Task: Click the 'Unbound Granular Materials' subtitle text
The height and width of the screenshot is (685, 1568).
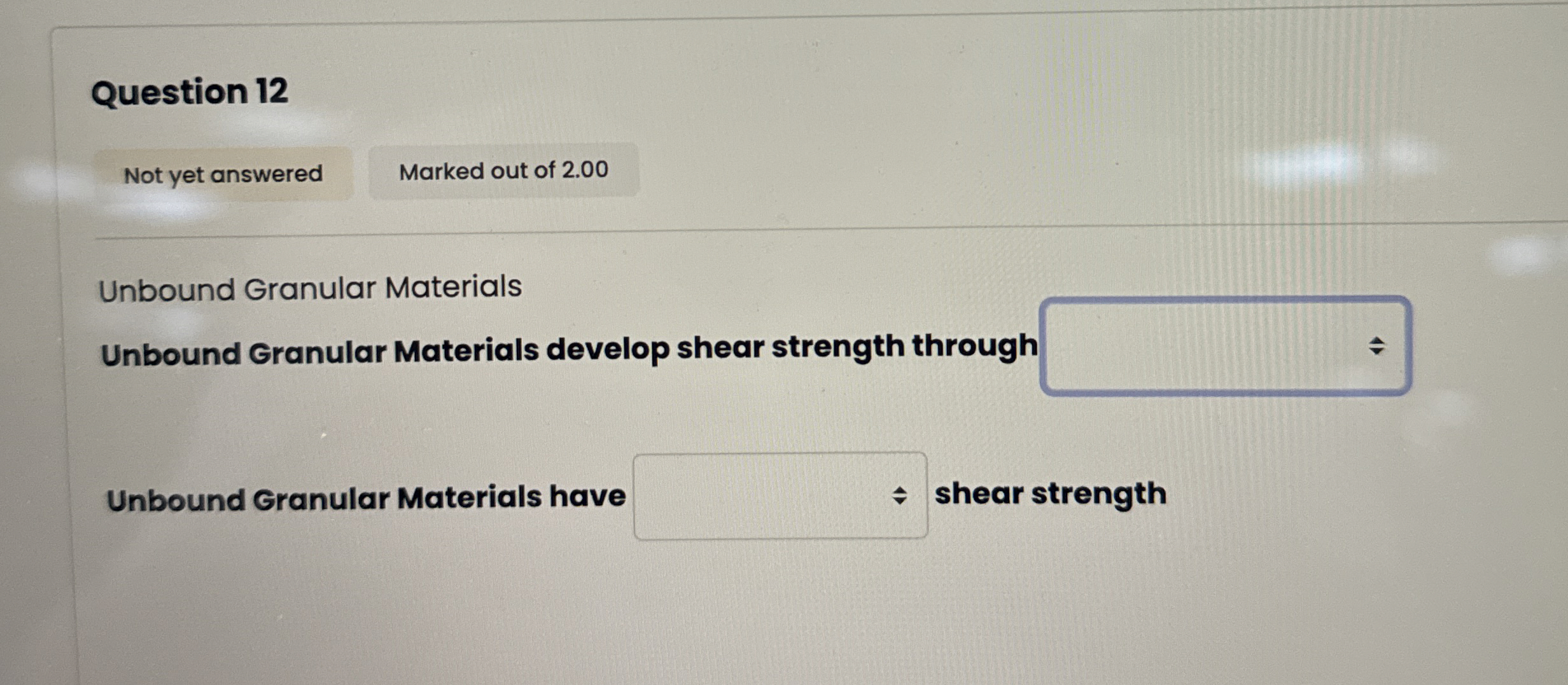Action: 310,287
